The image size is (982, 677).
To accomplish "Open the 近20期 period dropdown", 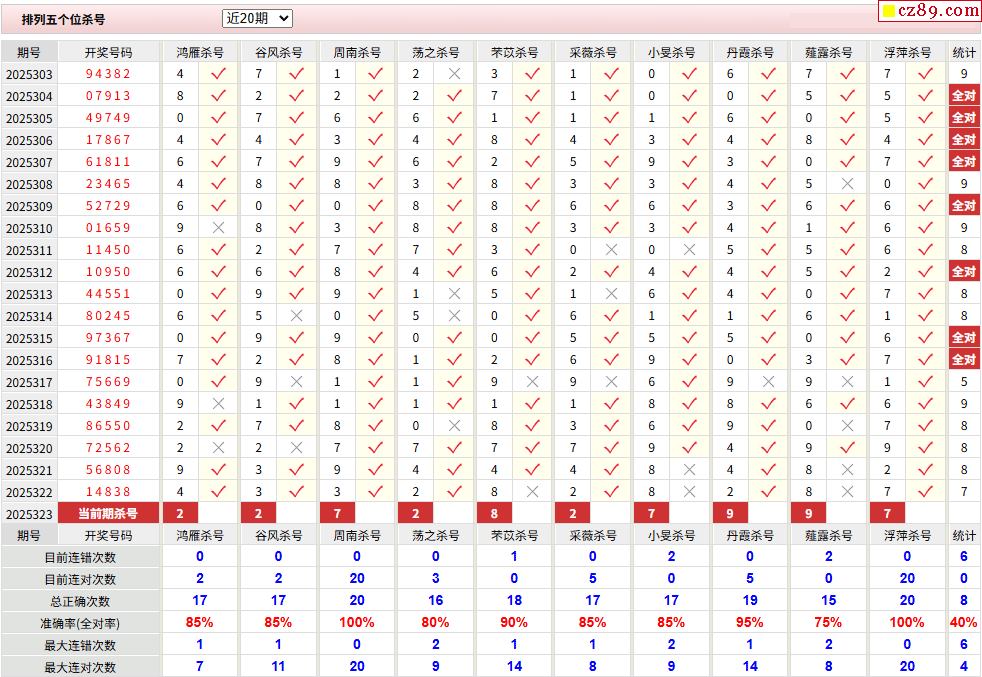I will [x=257, y=18].
